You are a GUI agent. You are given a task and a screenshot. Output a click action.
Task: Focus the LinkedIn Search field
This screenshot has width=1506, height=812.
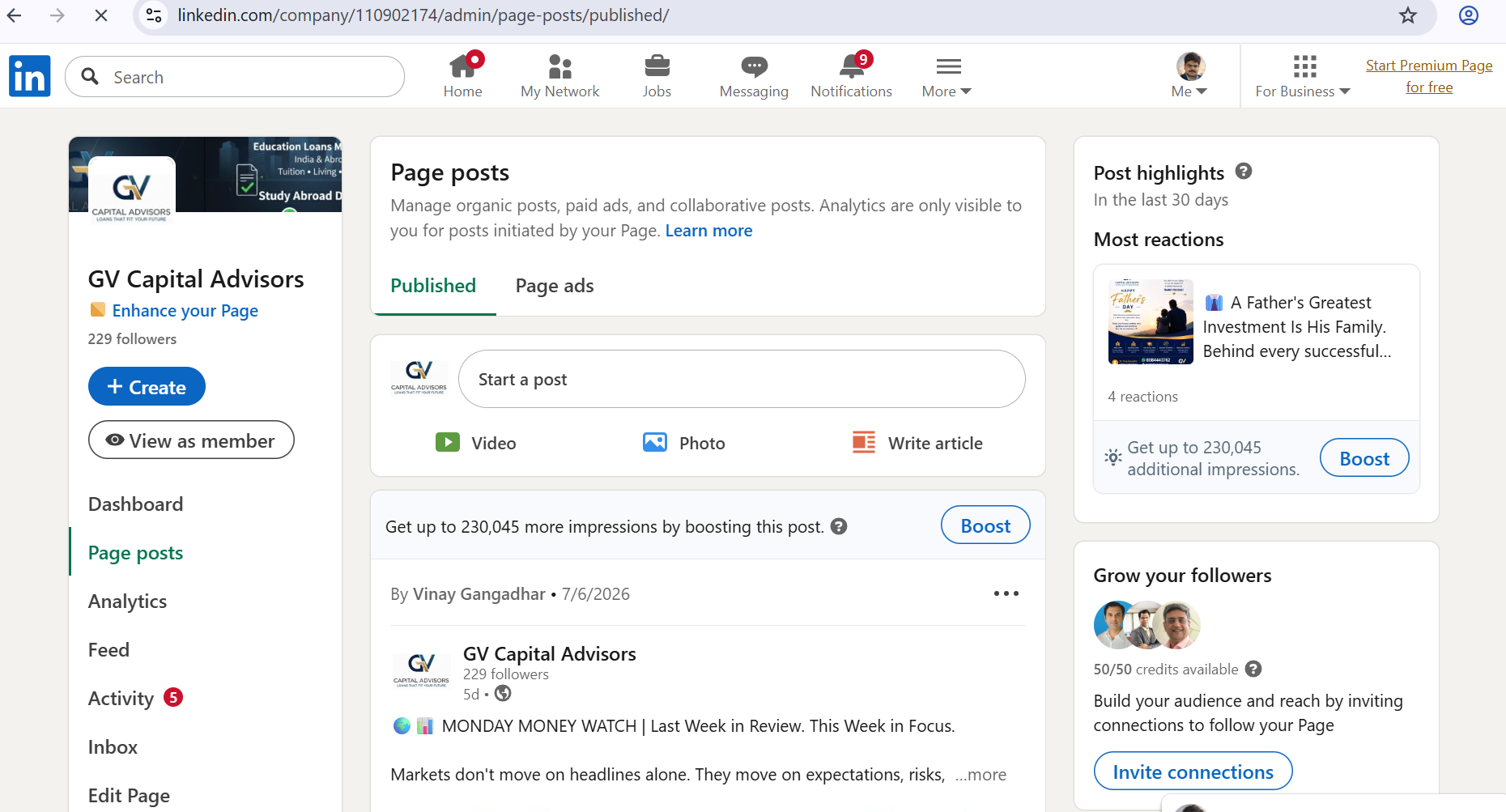[235, 77]
